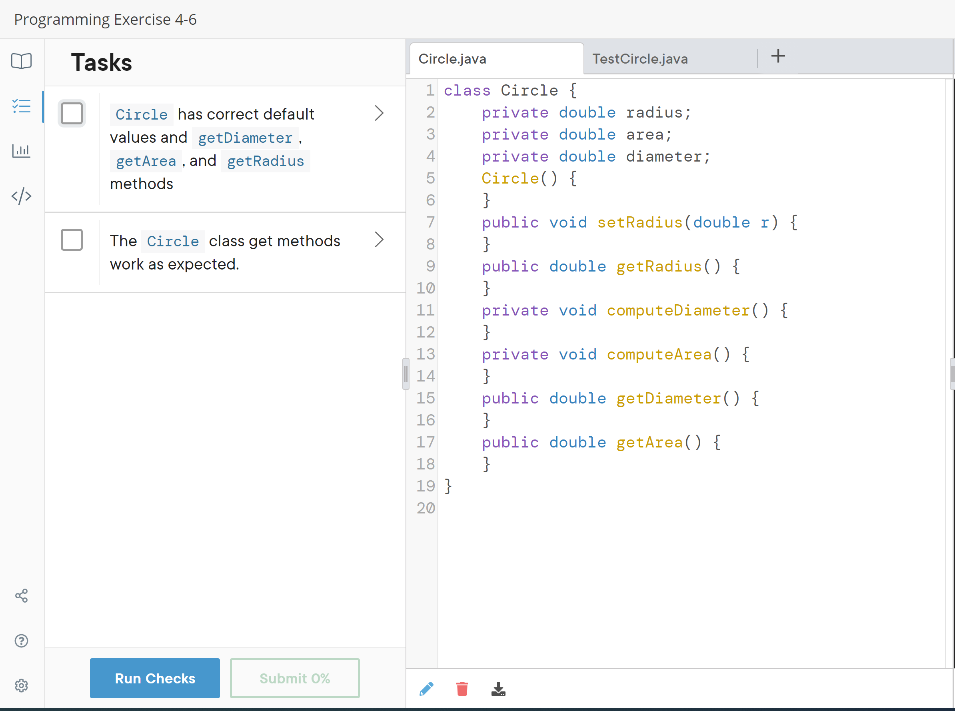
Task: Open the settings gear icon
Action: point(21,685)
